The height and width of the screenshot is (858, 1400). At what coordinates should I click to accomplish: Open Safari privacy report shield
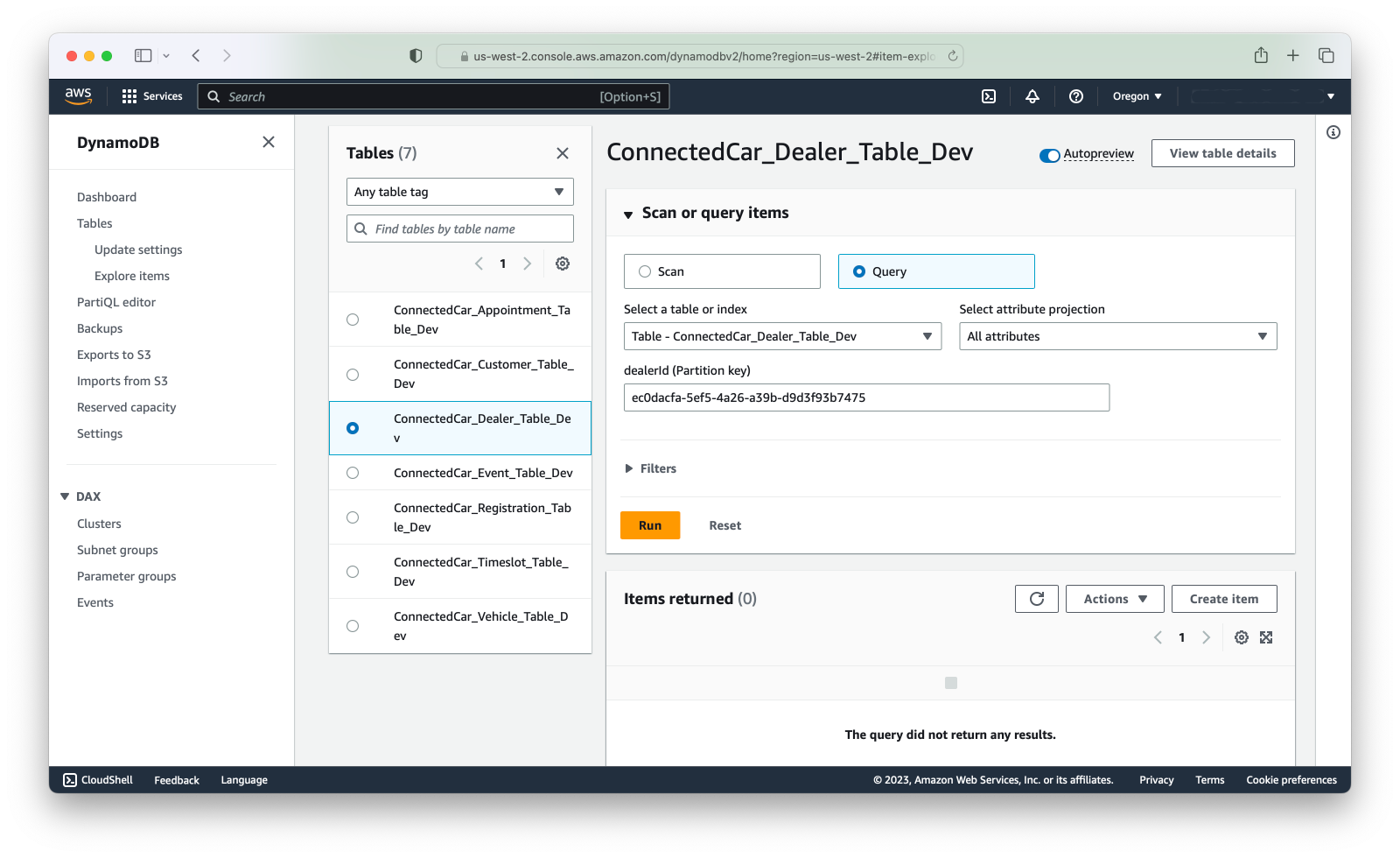click(416, 55)
